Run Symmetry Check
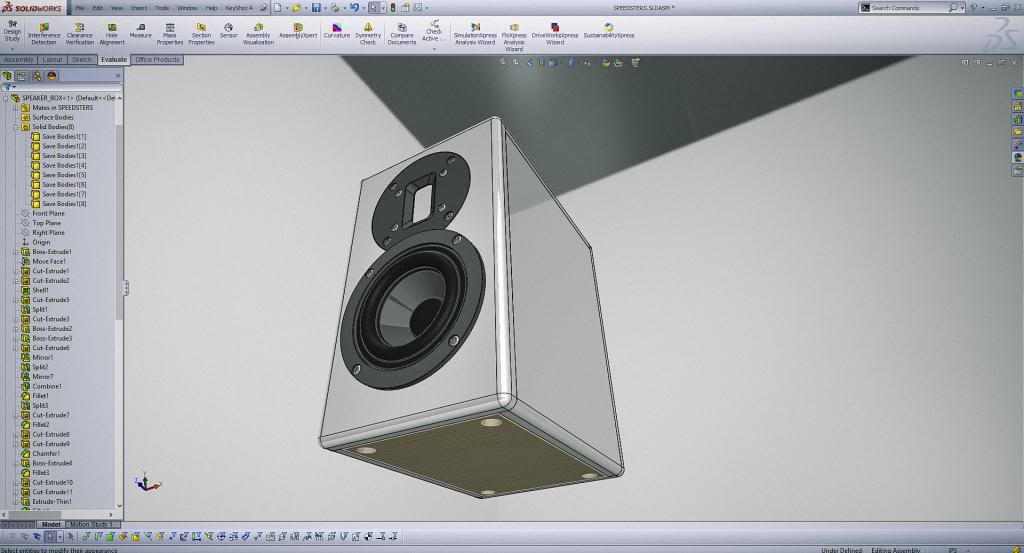Viewport: 1024px width, 553px height. click(x=368, y=34)
